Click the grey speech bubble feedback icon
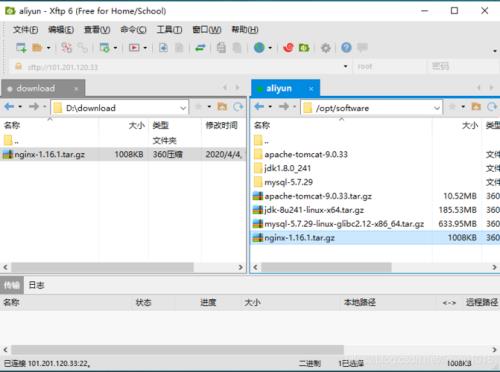The image size is (500, 372). 362,47
